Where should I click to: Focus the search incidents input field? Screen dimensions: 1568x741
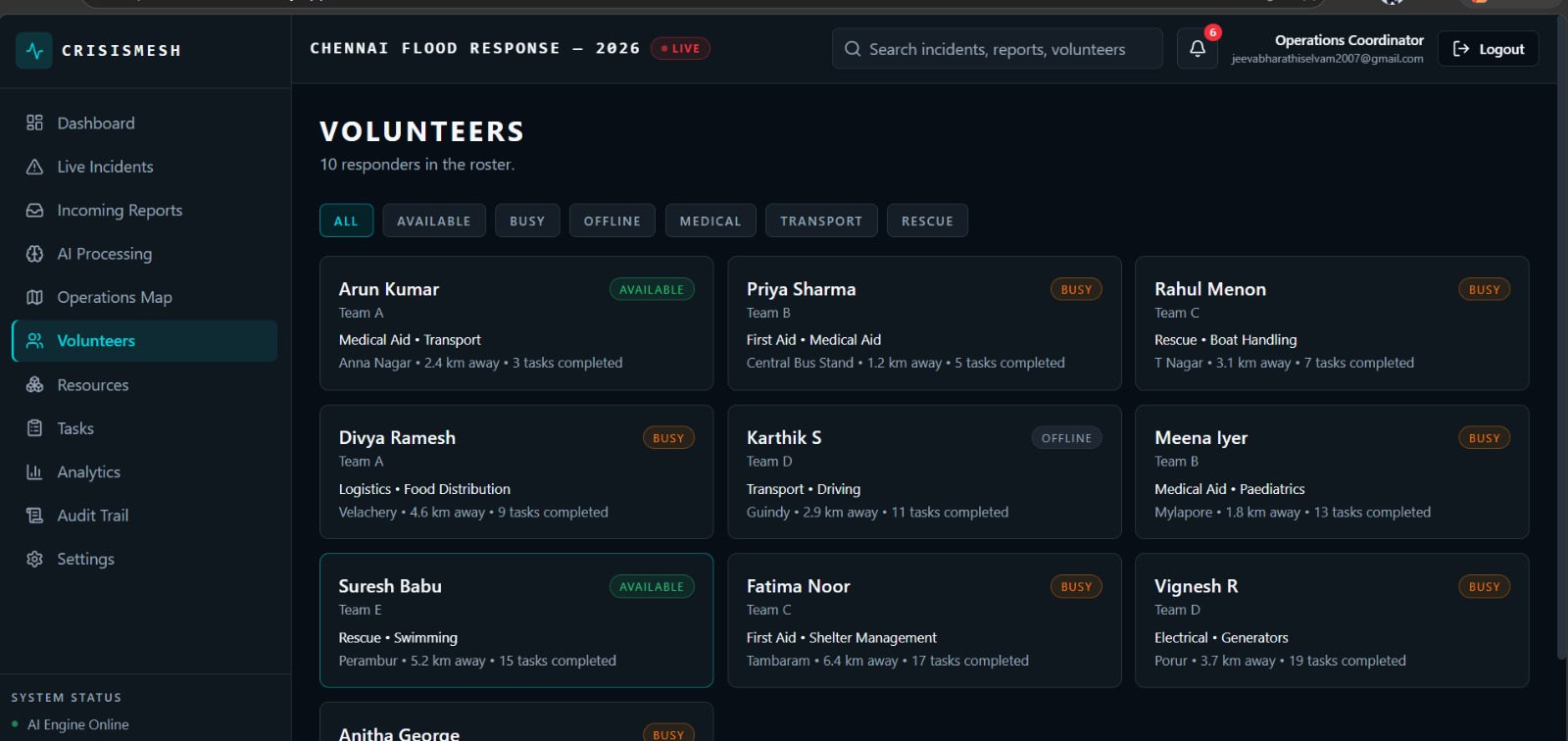(998, 49)
